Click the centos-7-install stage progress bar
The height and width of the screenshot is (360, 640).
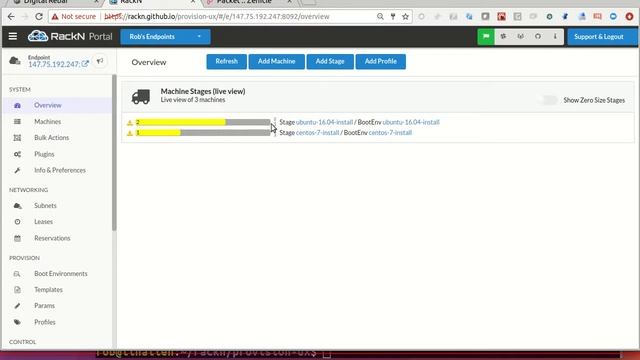[x=203, y=133]
